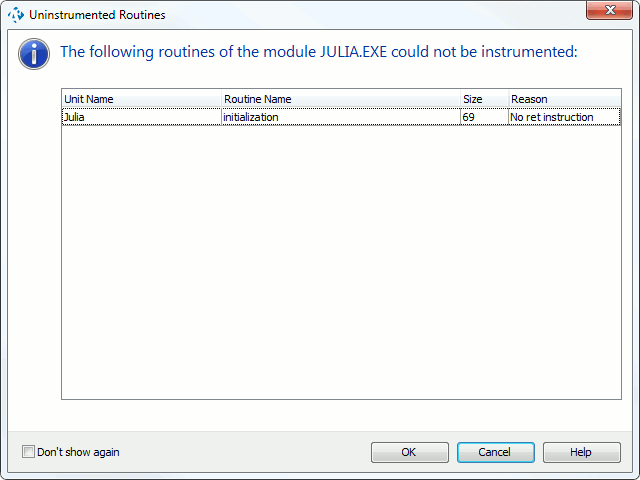Select the Julia unit row cell

point(141,117)
